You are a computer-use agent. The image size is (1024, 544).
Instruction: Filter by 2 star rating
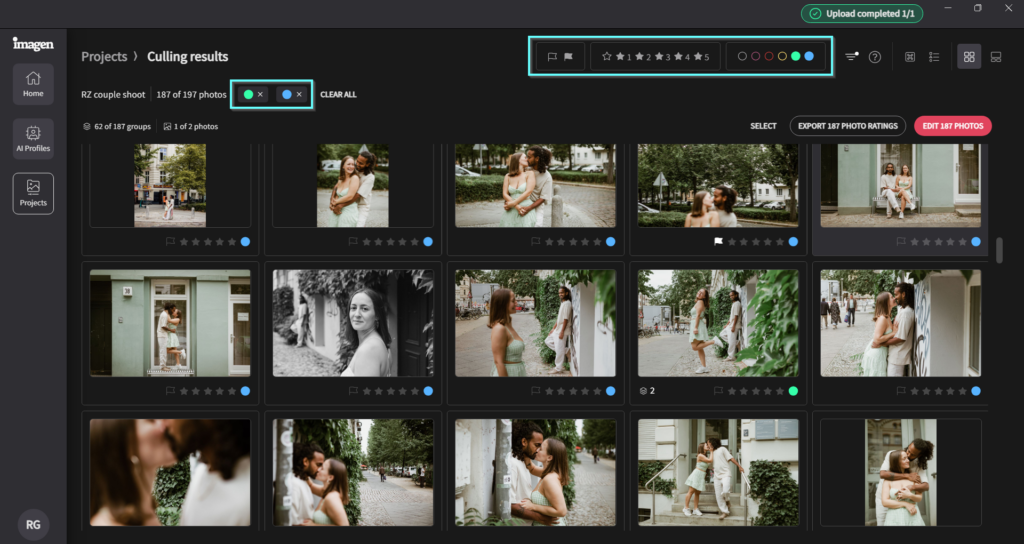click(x=643, y=57)
